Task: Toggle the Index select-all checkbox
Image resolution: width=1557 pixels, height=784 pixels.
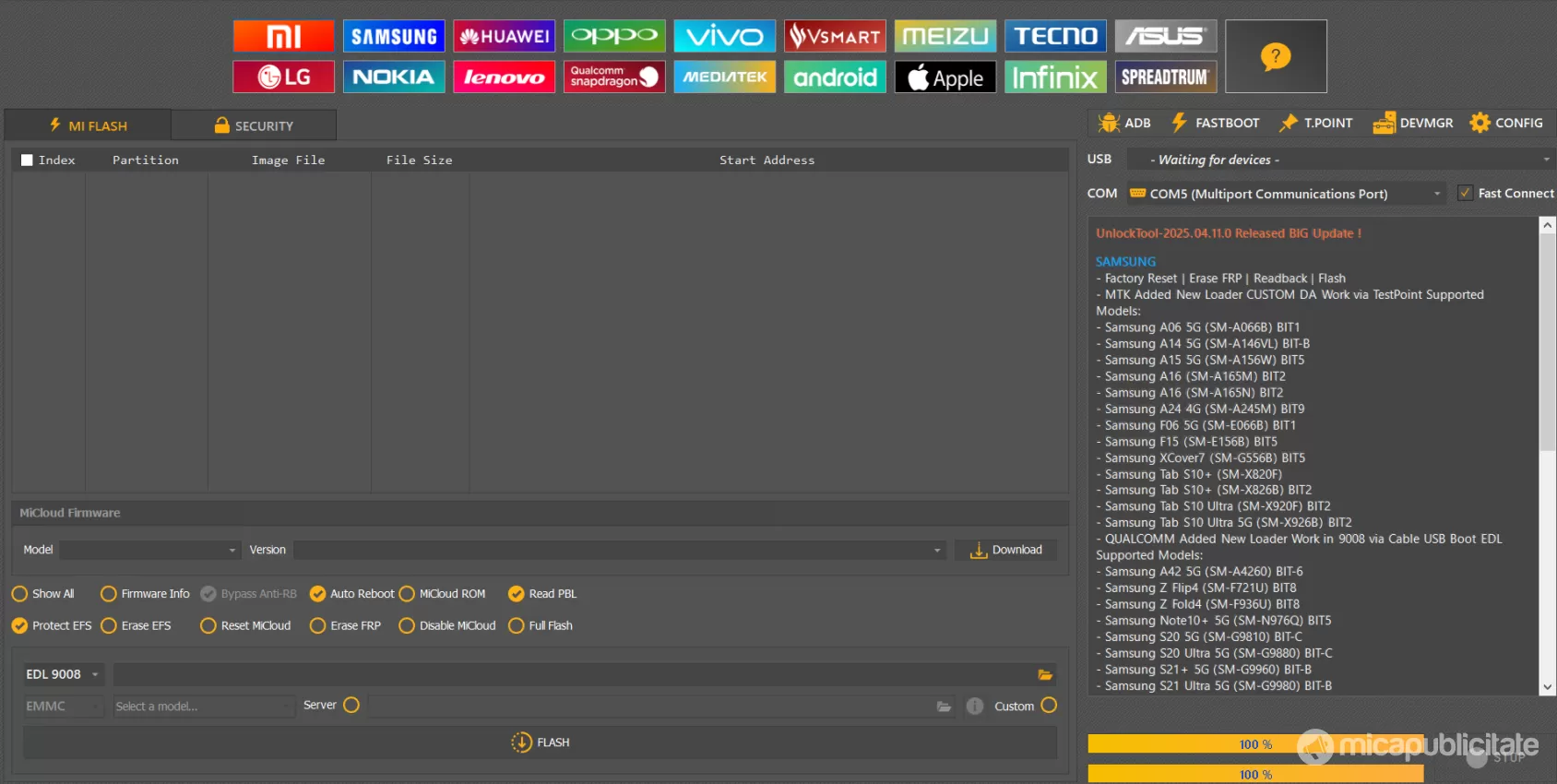Action: [x=27, y=160]
